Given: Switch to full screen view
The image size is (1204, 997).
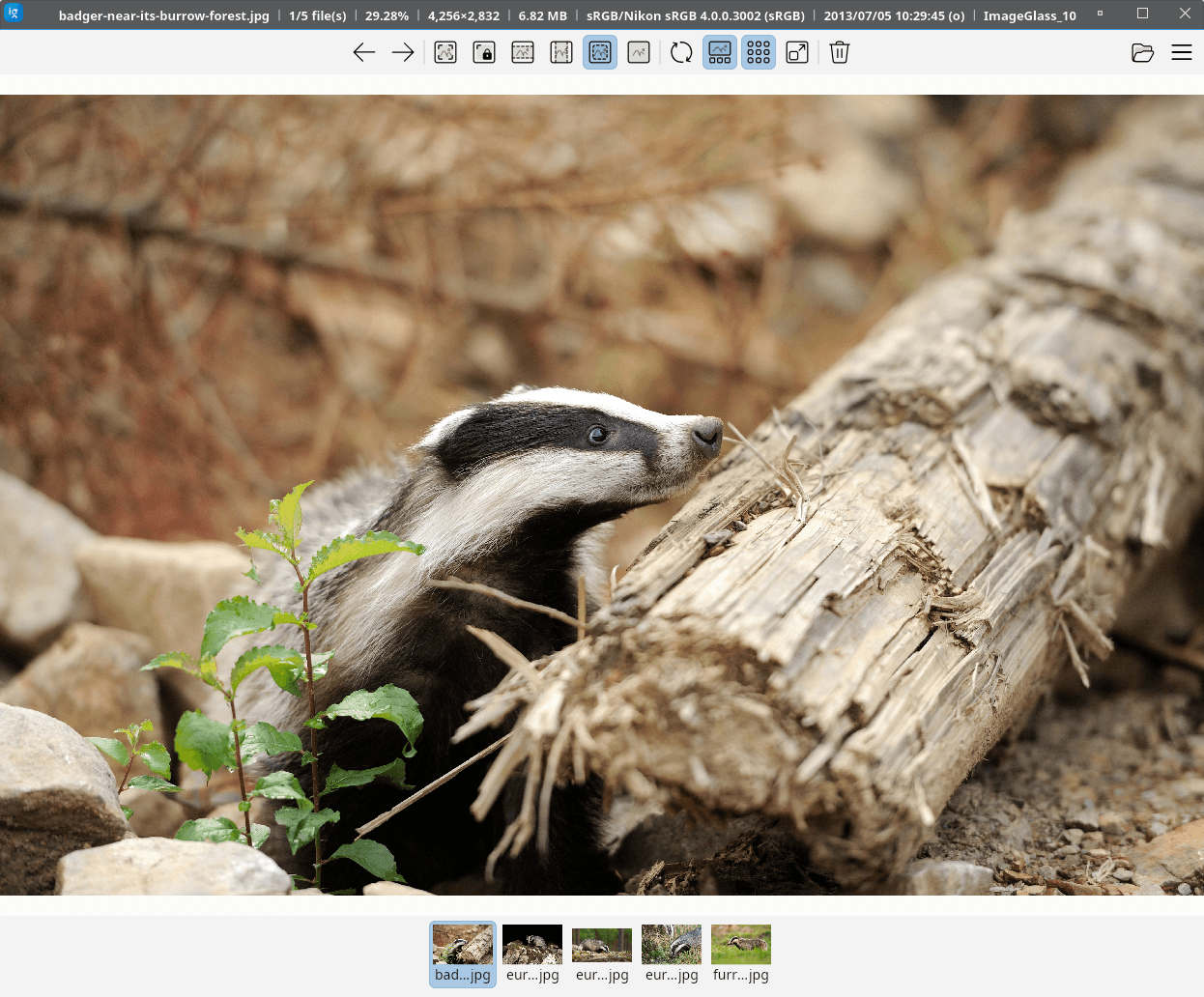Looking at the screenshot, I should pyautogui.click(x=797, y=52).
